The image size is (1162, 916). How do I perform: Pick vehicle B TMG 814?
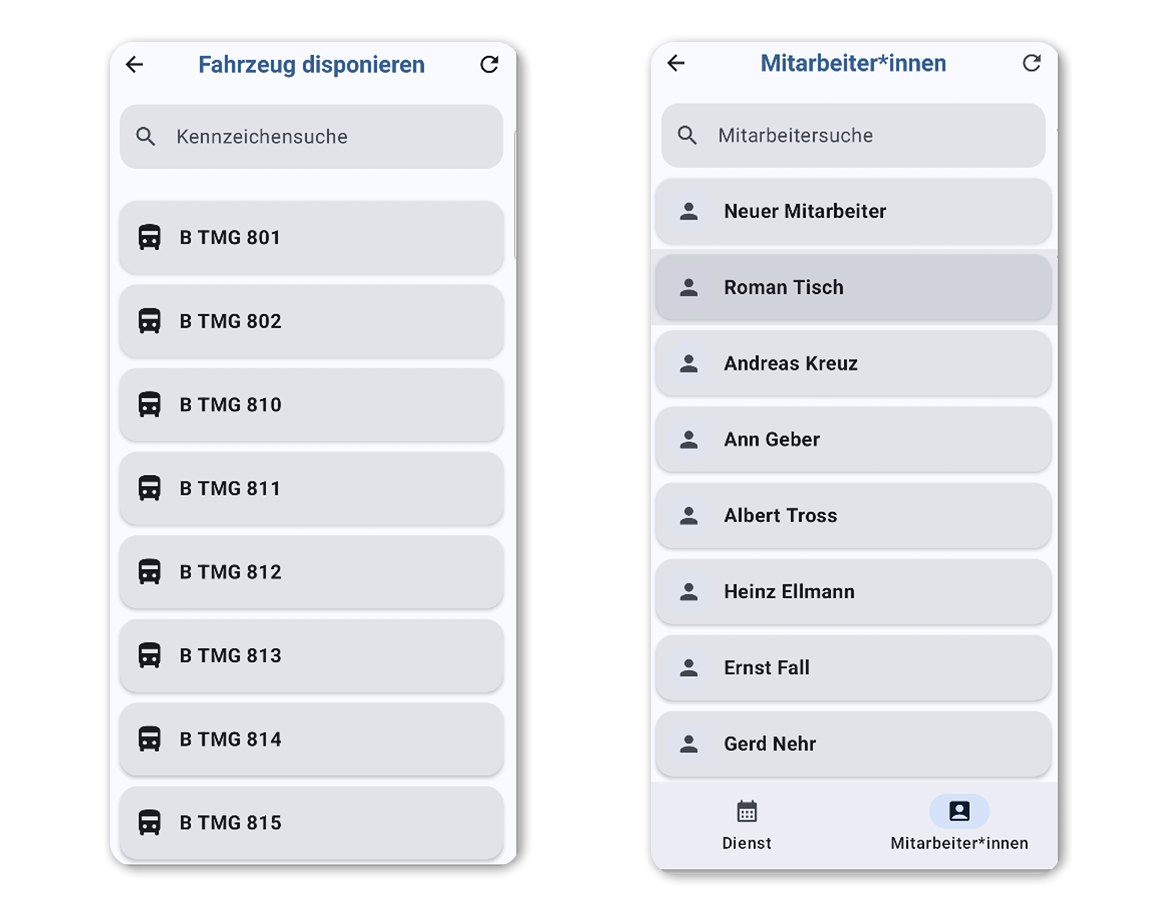tap(311, 739)
